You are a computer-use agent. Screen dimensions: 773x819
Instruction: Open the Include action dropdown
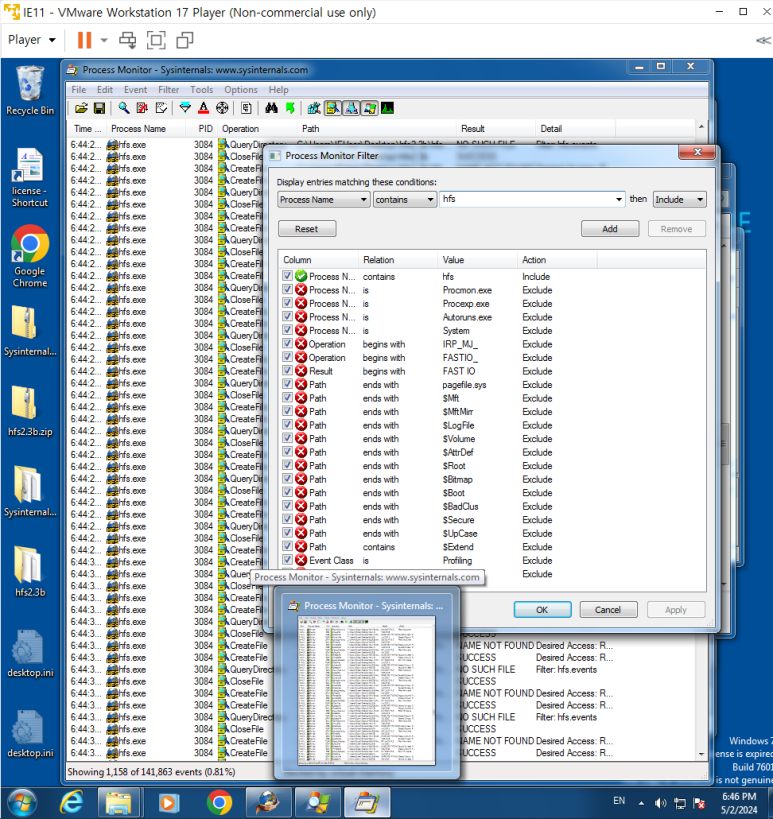680,200
